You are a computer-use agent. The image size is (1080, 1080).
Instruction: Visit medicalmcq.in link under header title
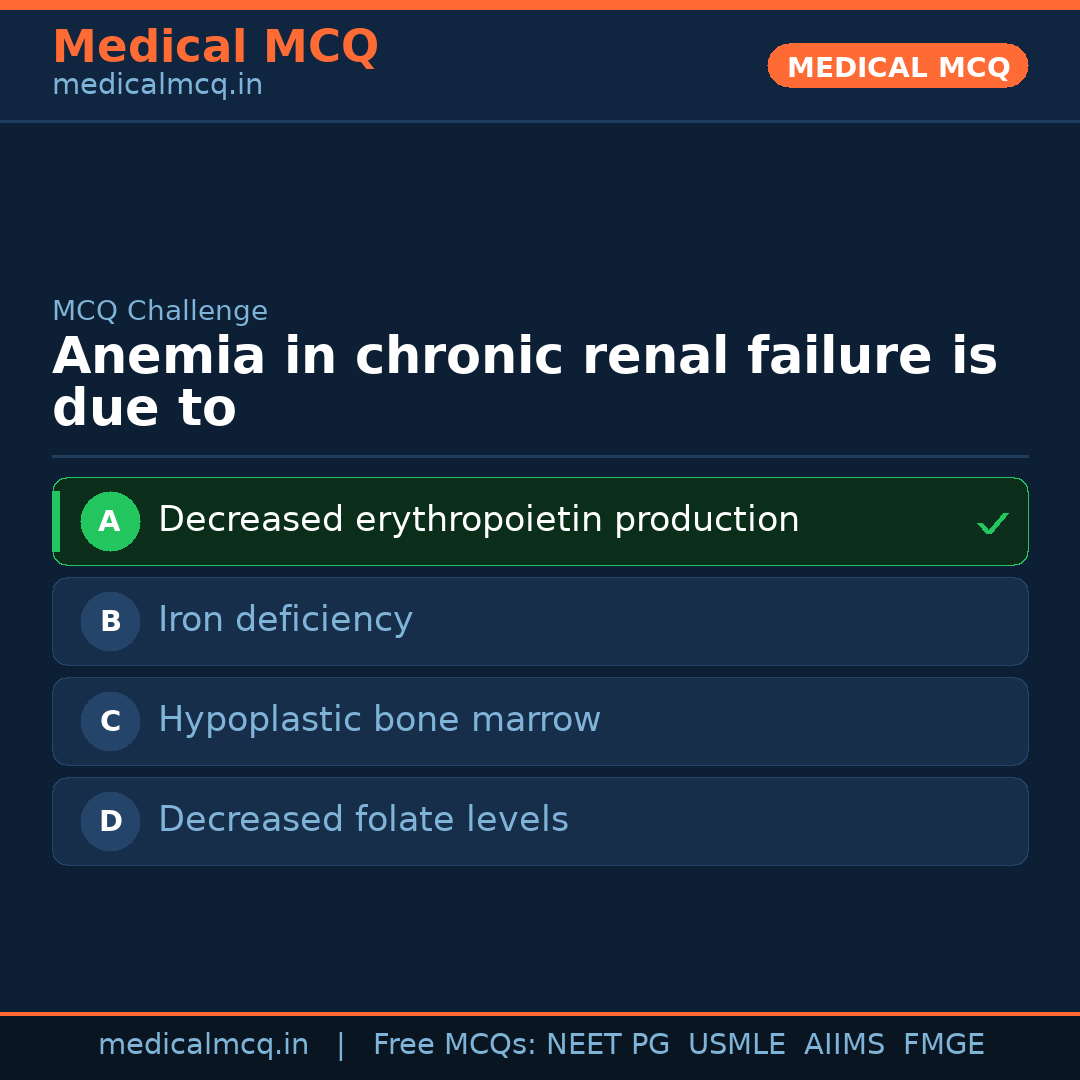[x=157, y=85]
